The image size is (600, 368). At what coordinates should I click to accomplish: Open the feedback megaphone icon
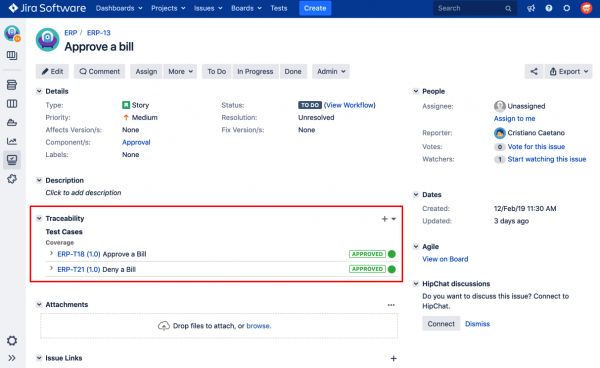click(531, 8)
